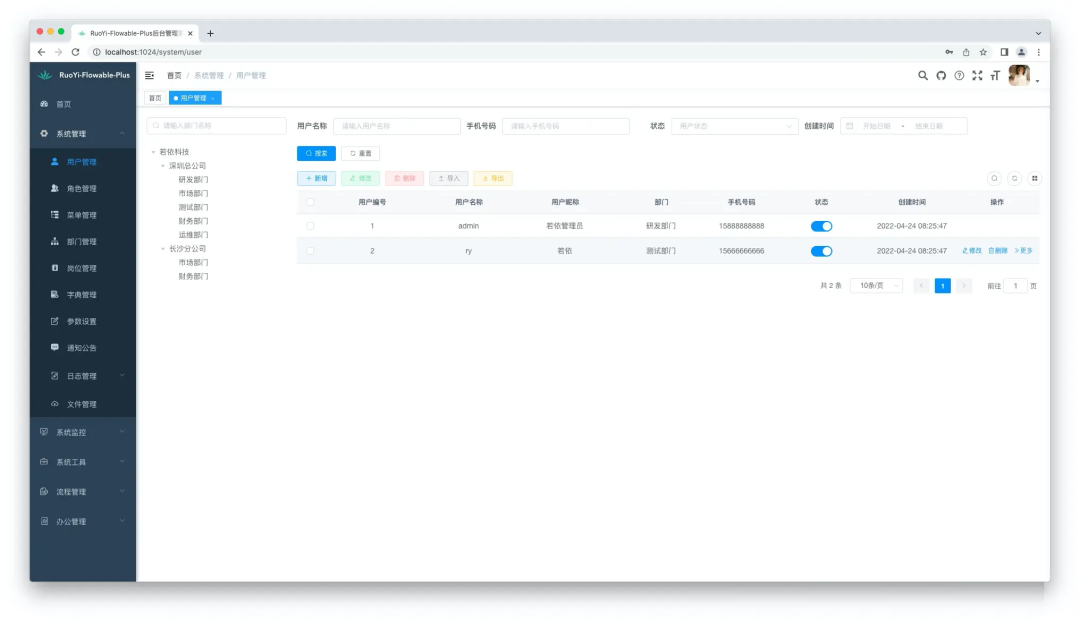Click the refresh table round icon
Image resolution: width=1080 pixels, height=621 pixels.
1014,178
